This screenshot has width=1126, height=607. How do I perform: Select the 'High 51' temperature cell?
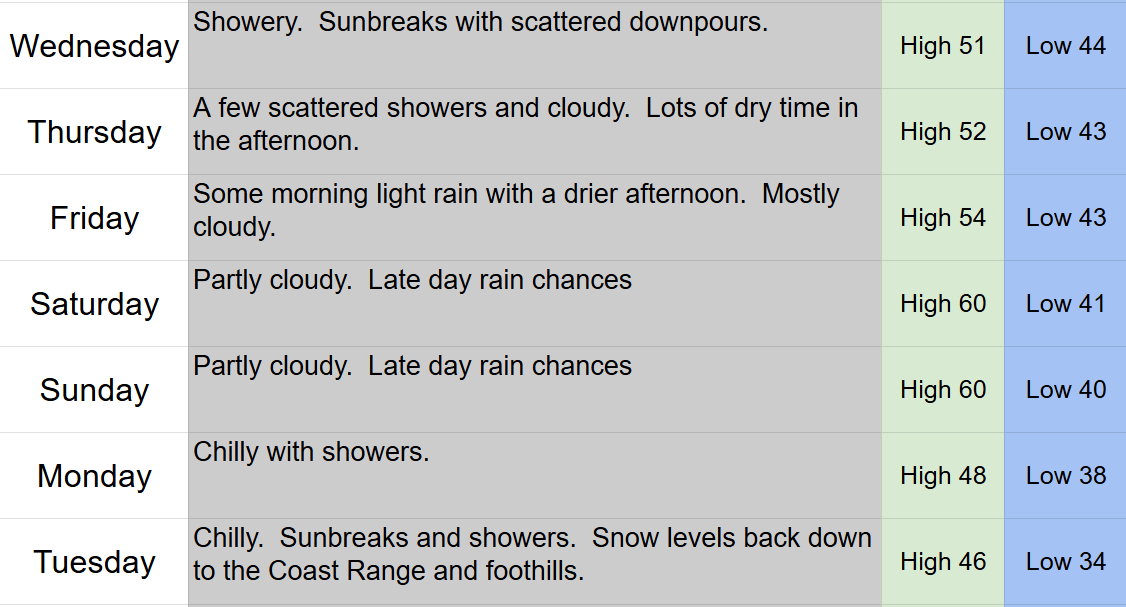point(942,46)
